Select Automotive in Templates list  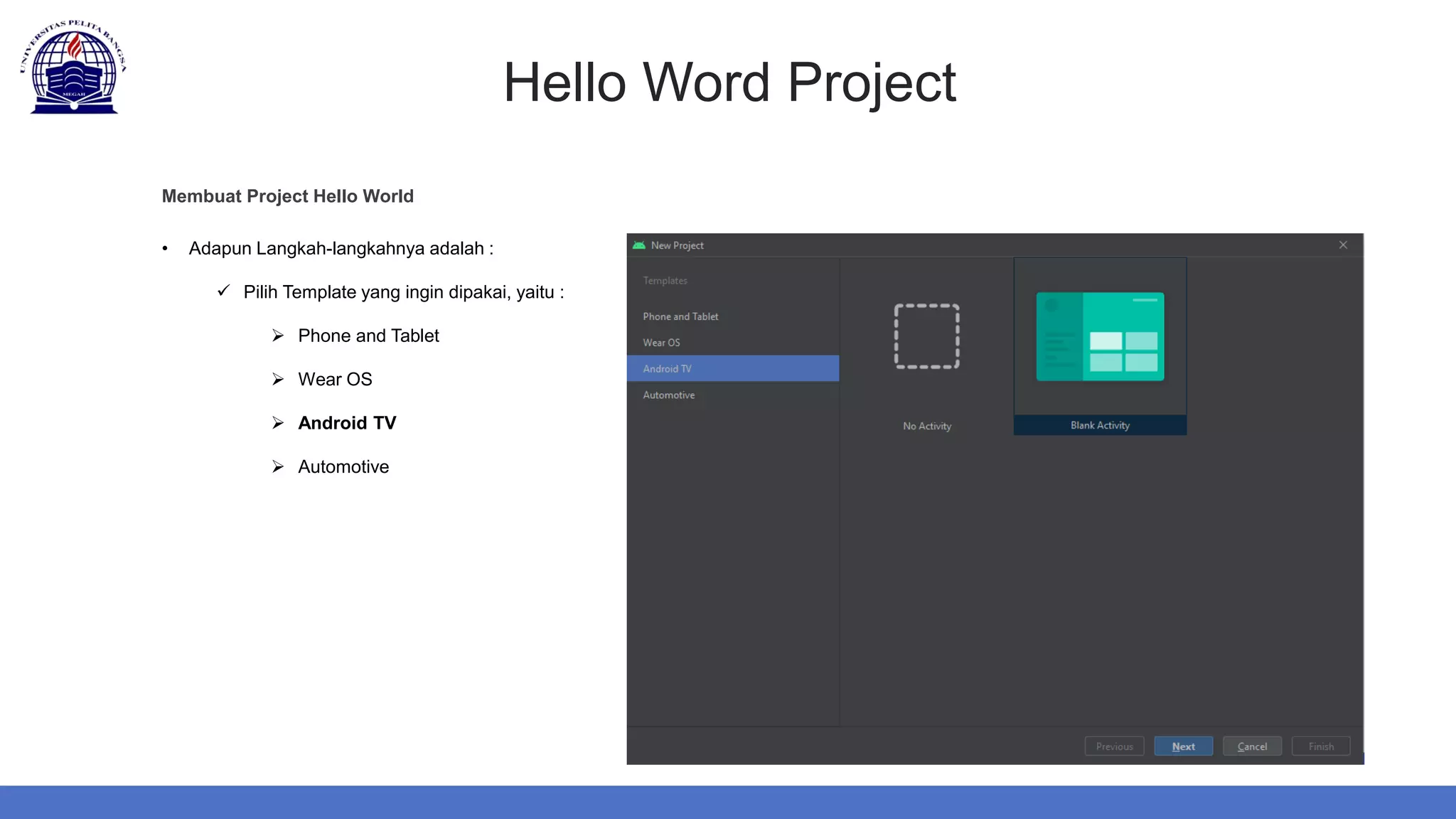[668, 395]
